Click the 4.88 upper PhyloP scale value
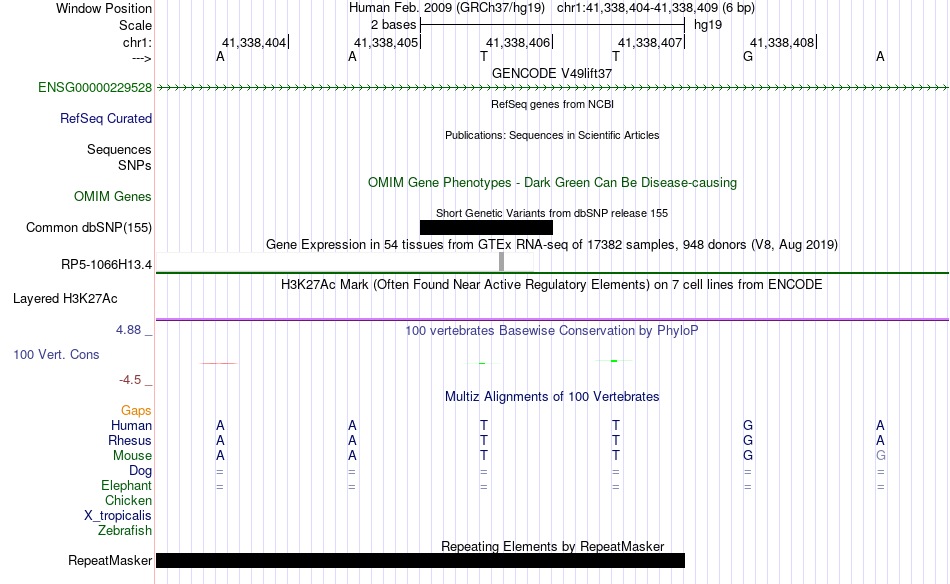 (128, 330)
